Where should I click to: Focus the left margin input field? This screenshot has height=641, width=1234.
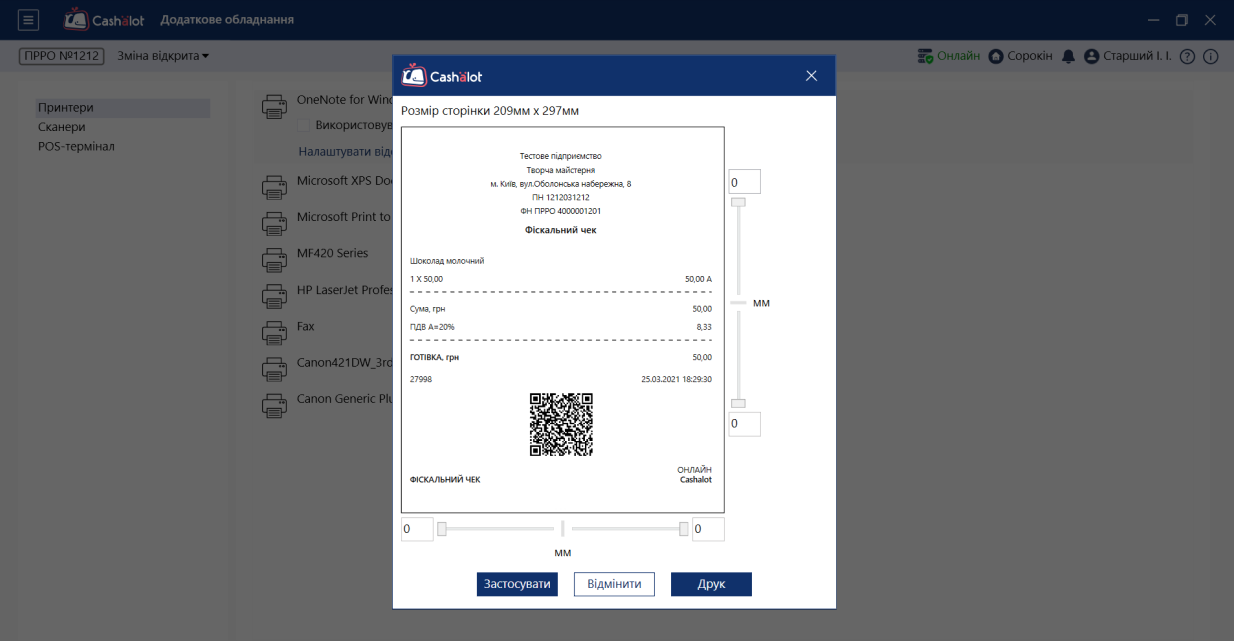tap(417, 529)
